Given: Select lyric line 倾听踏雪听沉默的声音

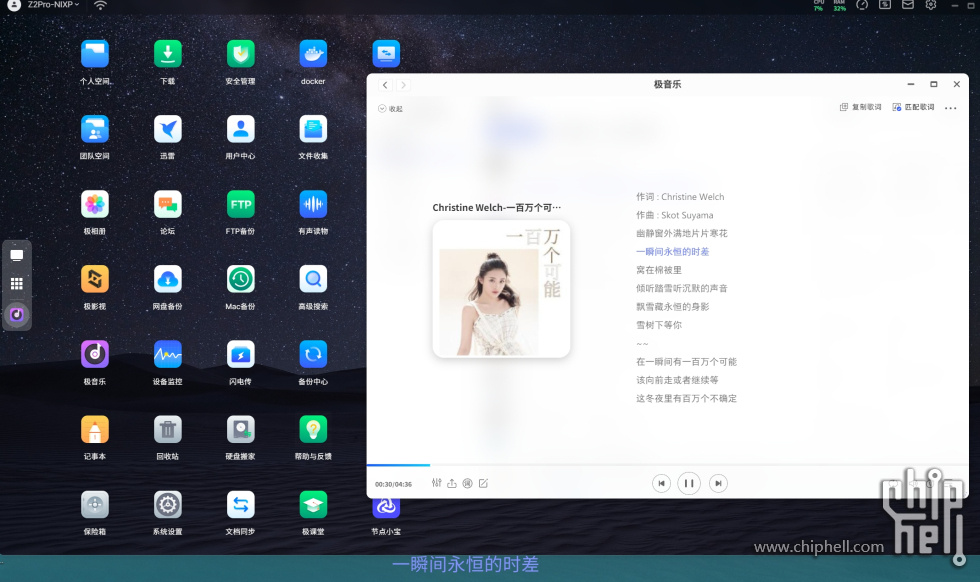Looking at the screenshot, I should pos(682,288).
